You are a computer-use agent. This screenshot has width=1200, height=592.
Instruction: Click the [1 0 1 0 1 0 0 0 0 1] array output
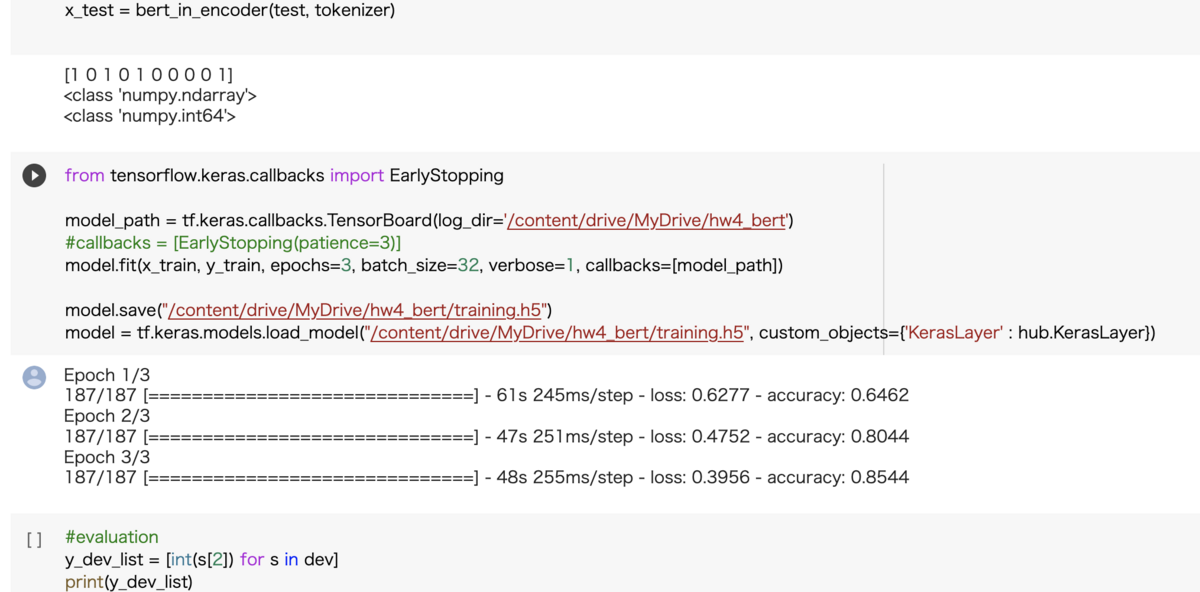click(x=149, y=75)
